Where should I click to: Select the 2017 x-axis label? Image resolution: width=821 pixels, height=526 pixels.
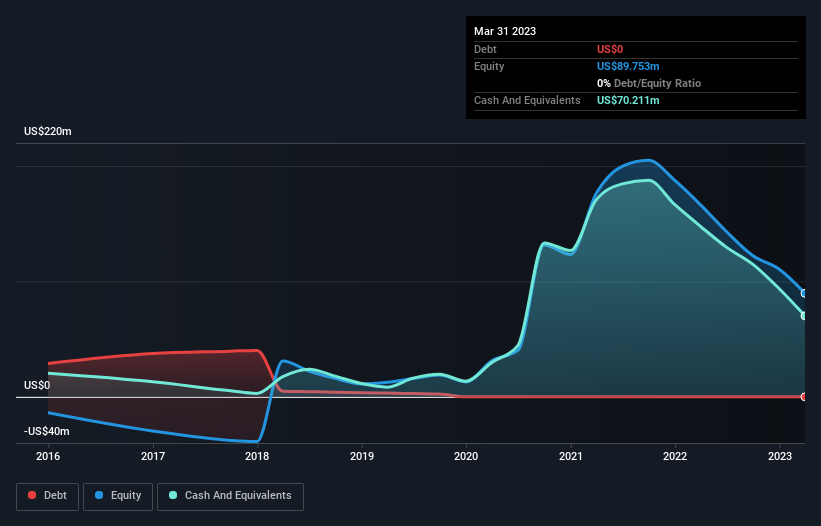[x=153, y=456]
